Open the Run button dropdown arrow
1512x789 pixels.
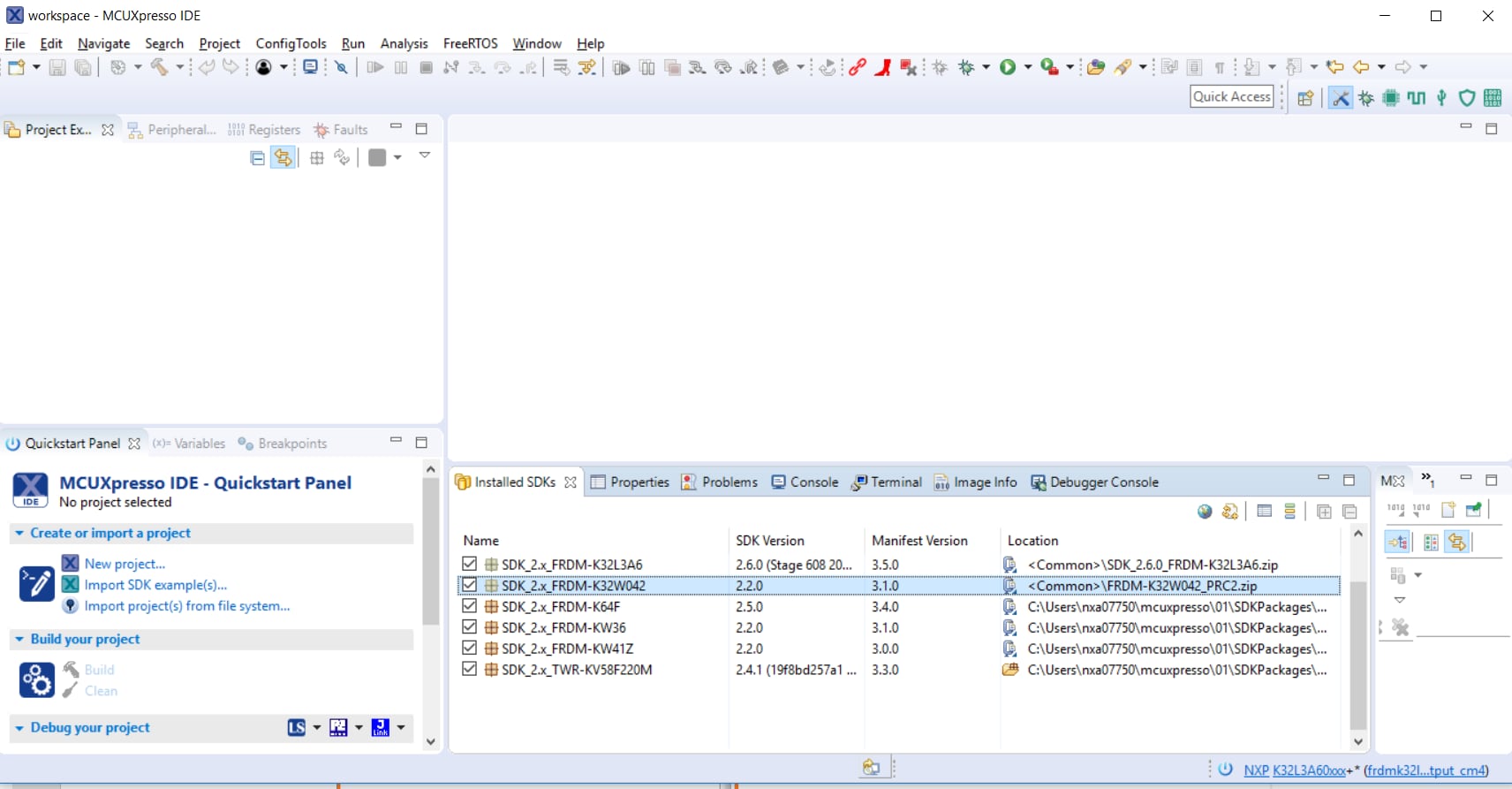1028,67
